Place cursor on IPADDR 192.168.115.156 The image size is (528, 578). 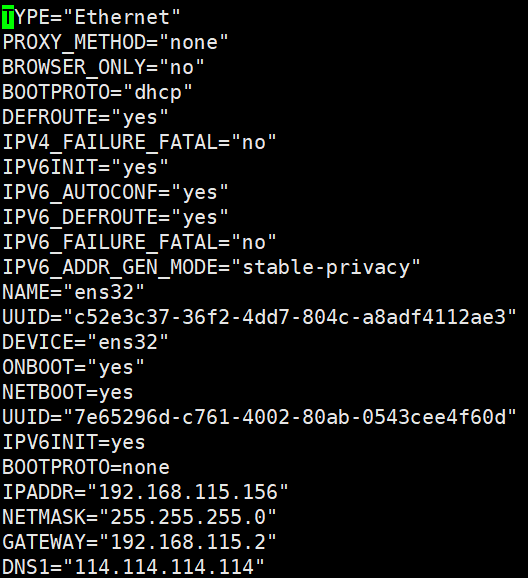188,492
